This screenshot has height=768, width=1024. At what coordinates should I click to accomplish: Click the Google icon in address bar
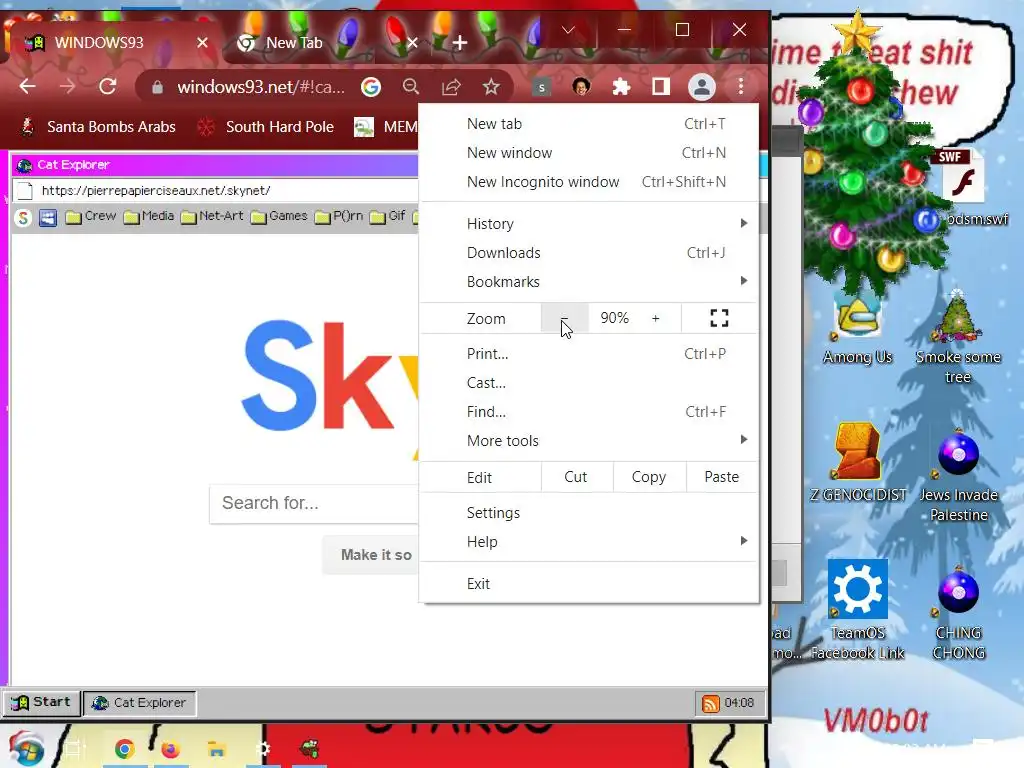371,86
